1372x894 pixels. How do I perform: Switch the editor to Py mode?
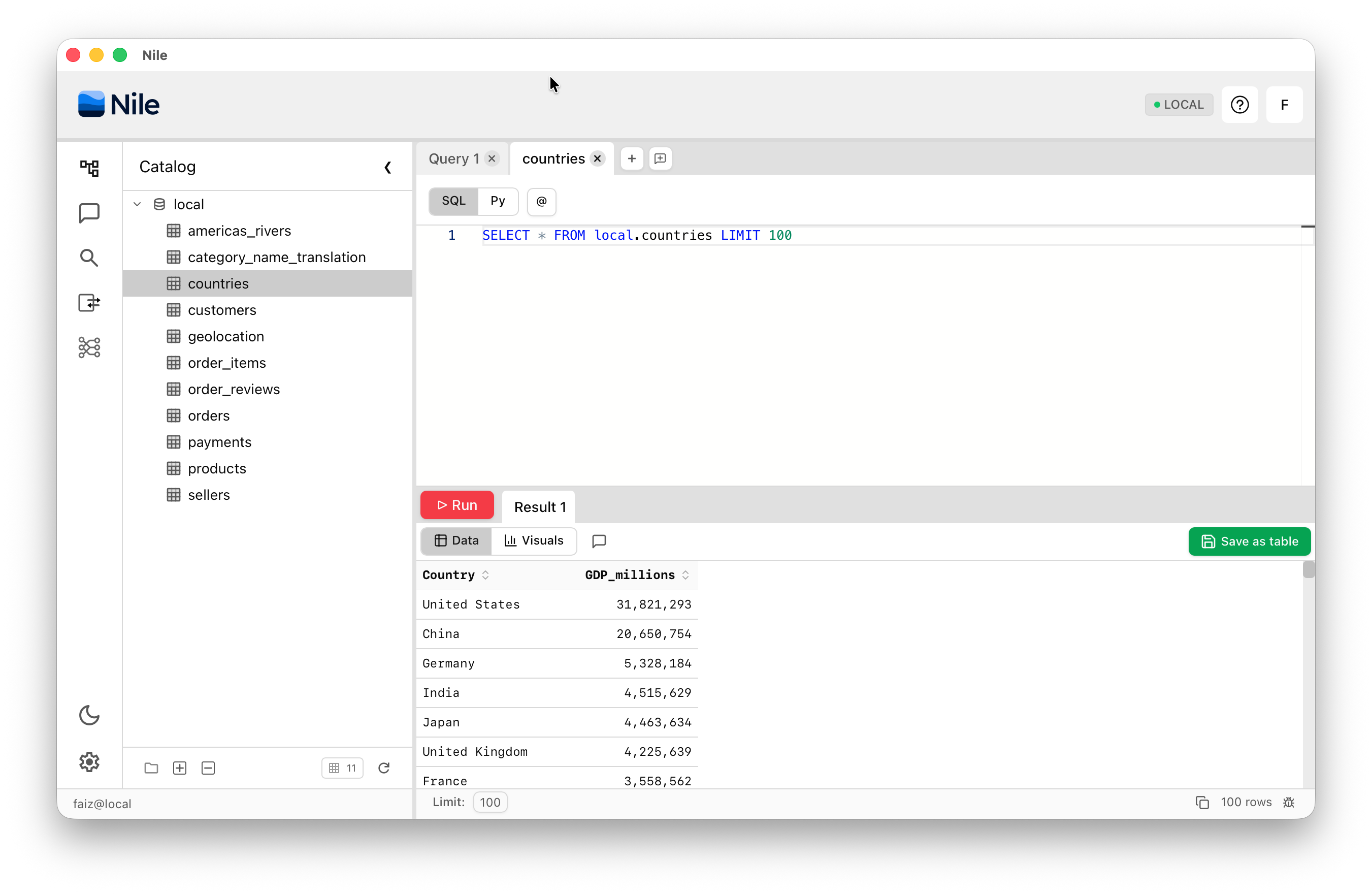(x=498, y=201)
